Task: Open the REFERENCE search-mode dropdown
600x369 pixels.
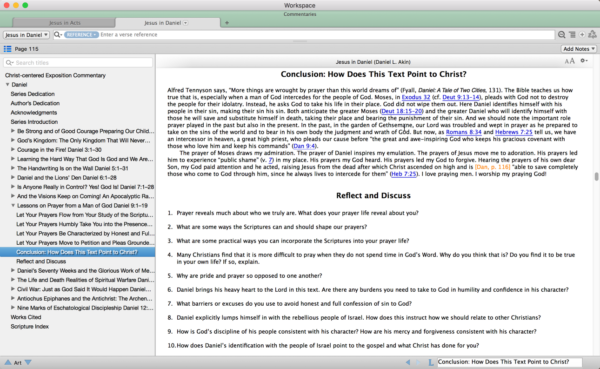Action: click(81, 34)
